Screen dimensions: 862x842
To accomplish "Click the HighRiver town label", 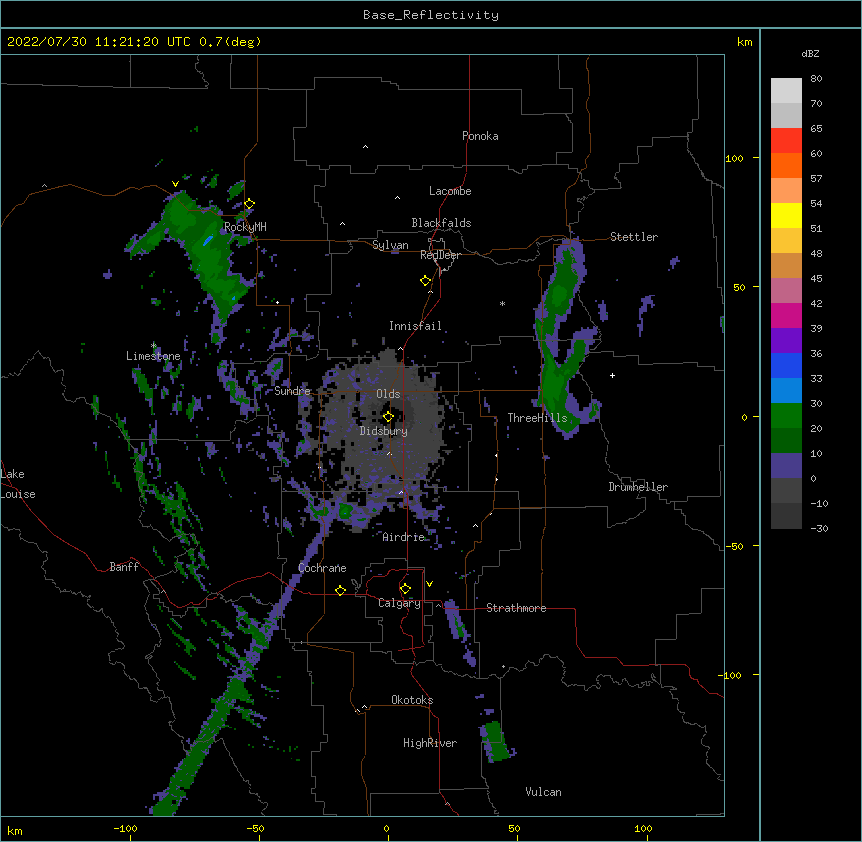I will point(430,743).
